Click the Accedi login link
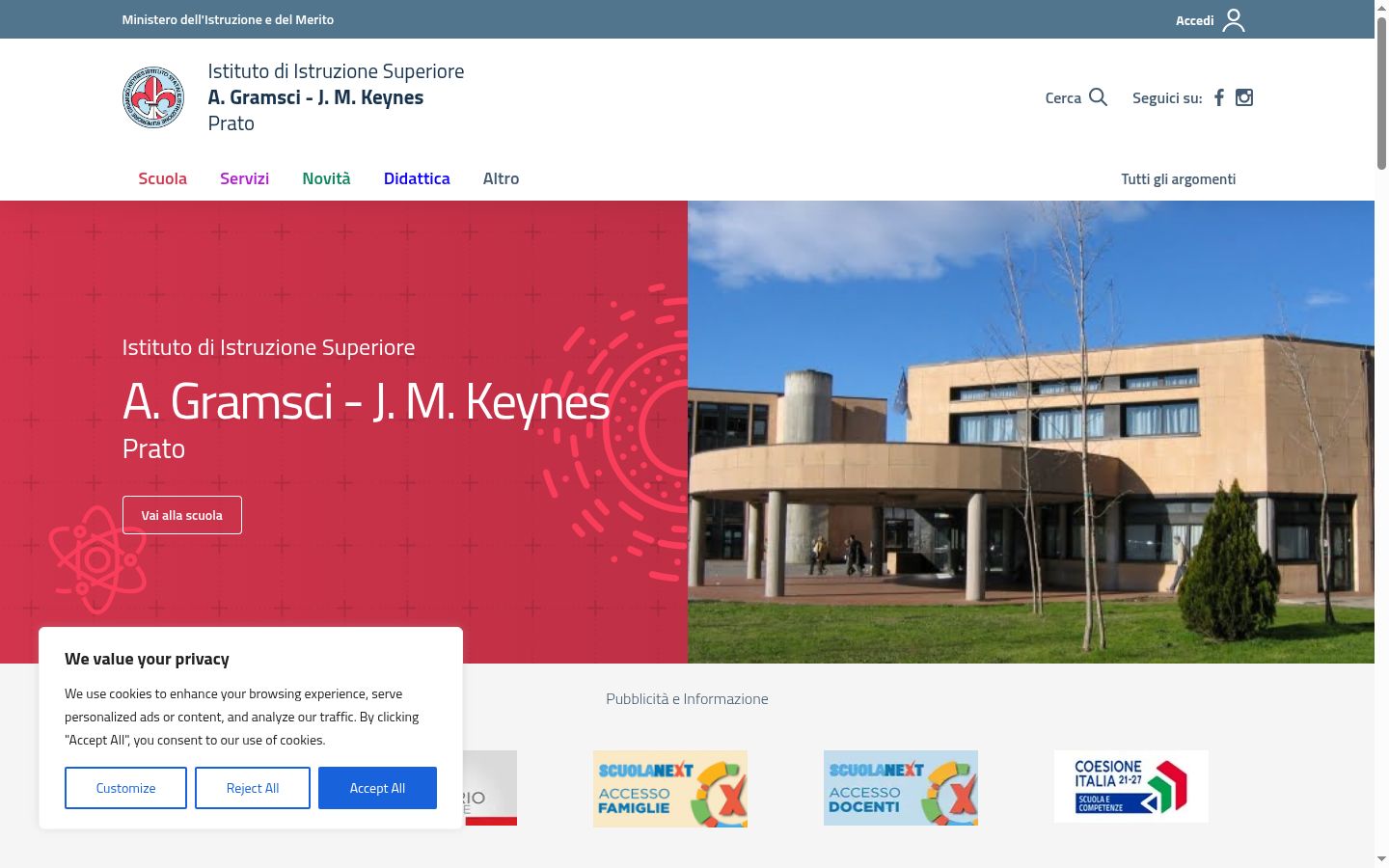This screenshot has width=1389, height=868. click(1194, 20)
